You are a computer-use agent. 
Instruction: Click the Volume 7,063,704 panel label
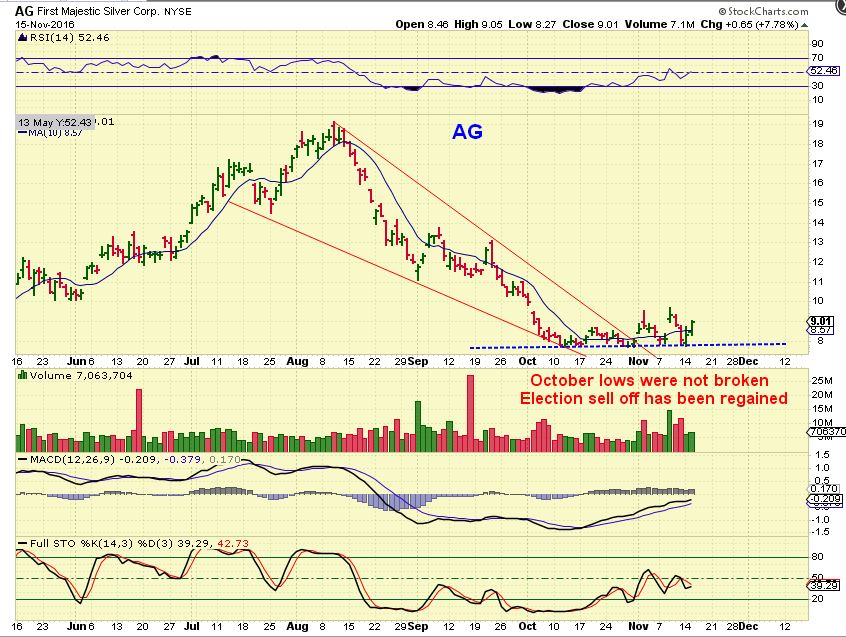(81, 375)
